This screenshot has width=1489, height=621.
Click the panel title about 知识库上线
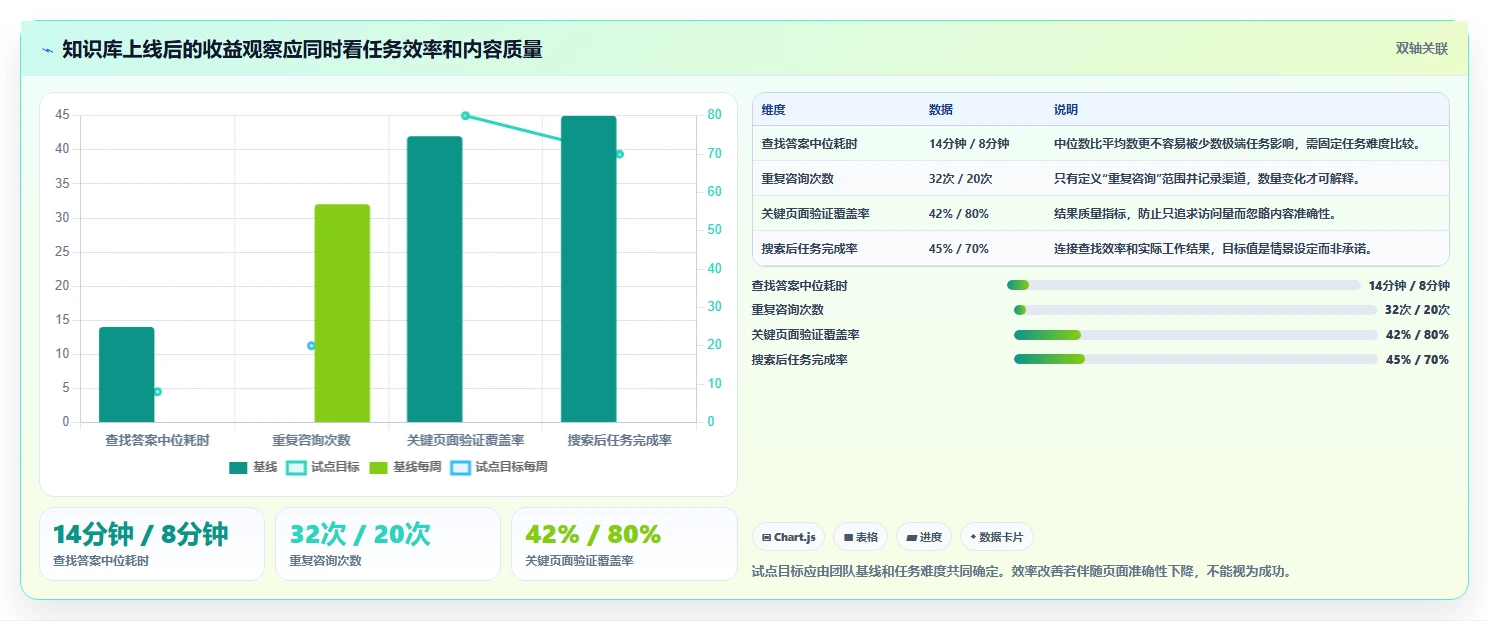pyautogui.click(x=302, y=49)
